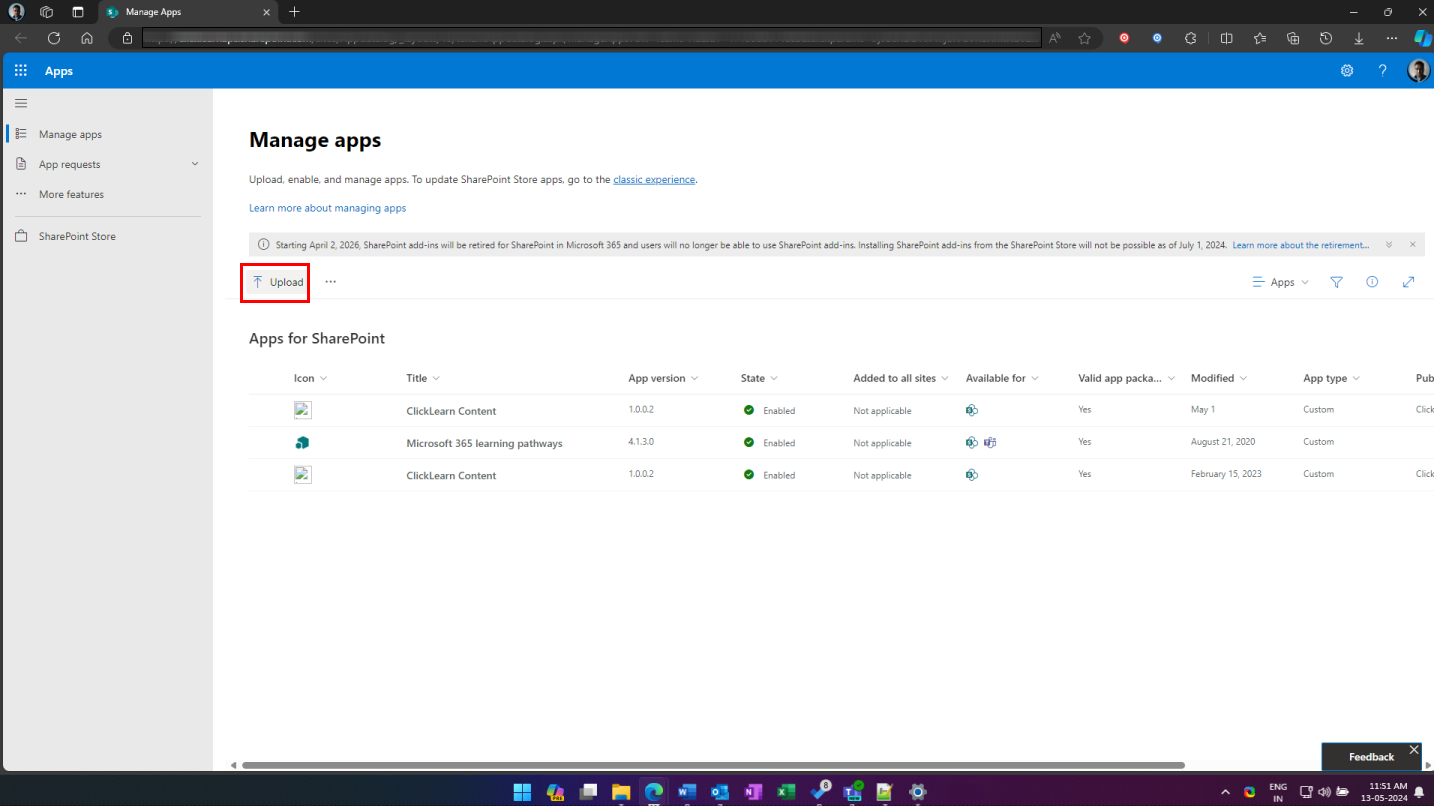1434x806 pixels.
Task: Open Excel from the taskbar
Action: pyautogui.click(x=786, y=792)
